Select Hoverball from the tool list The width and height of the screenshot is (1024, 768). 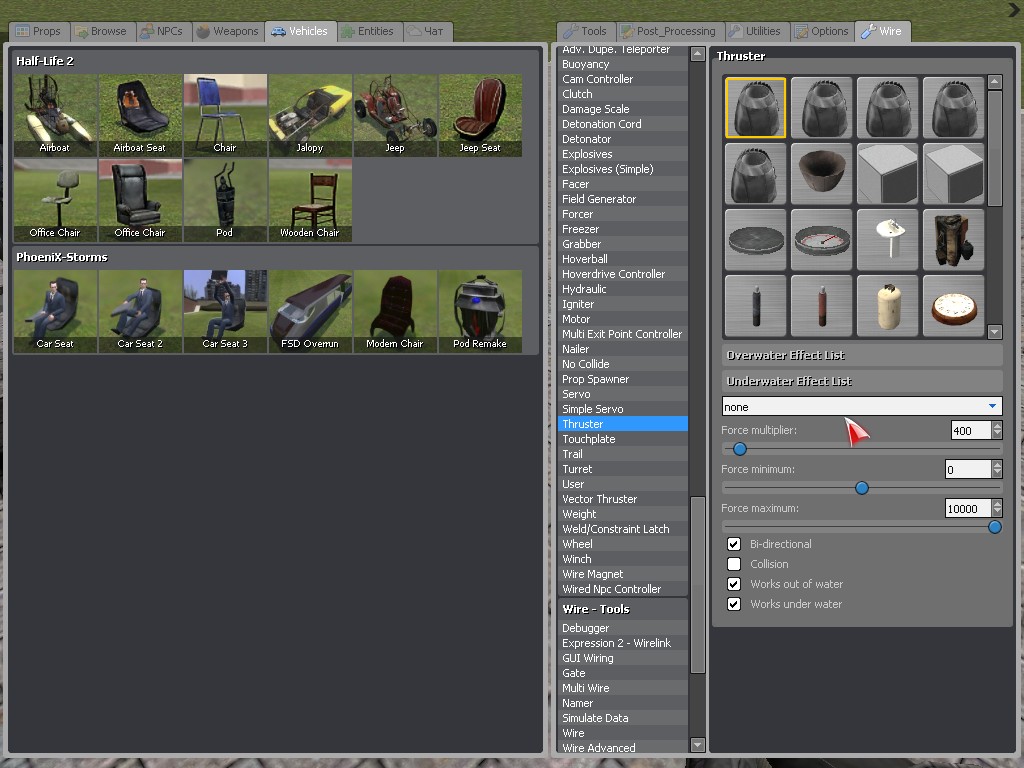coord(585,259)
